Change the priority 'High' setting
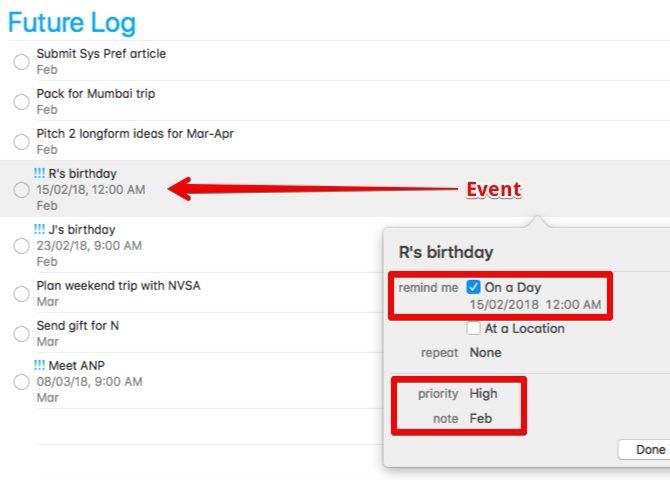670x480 pixels. click(x=484, y=394)
